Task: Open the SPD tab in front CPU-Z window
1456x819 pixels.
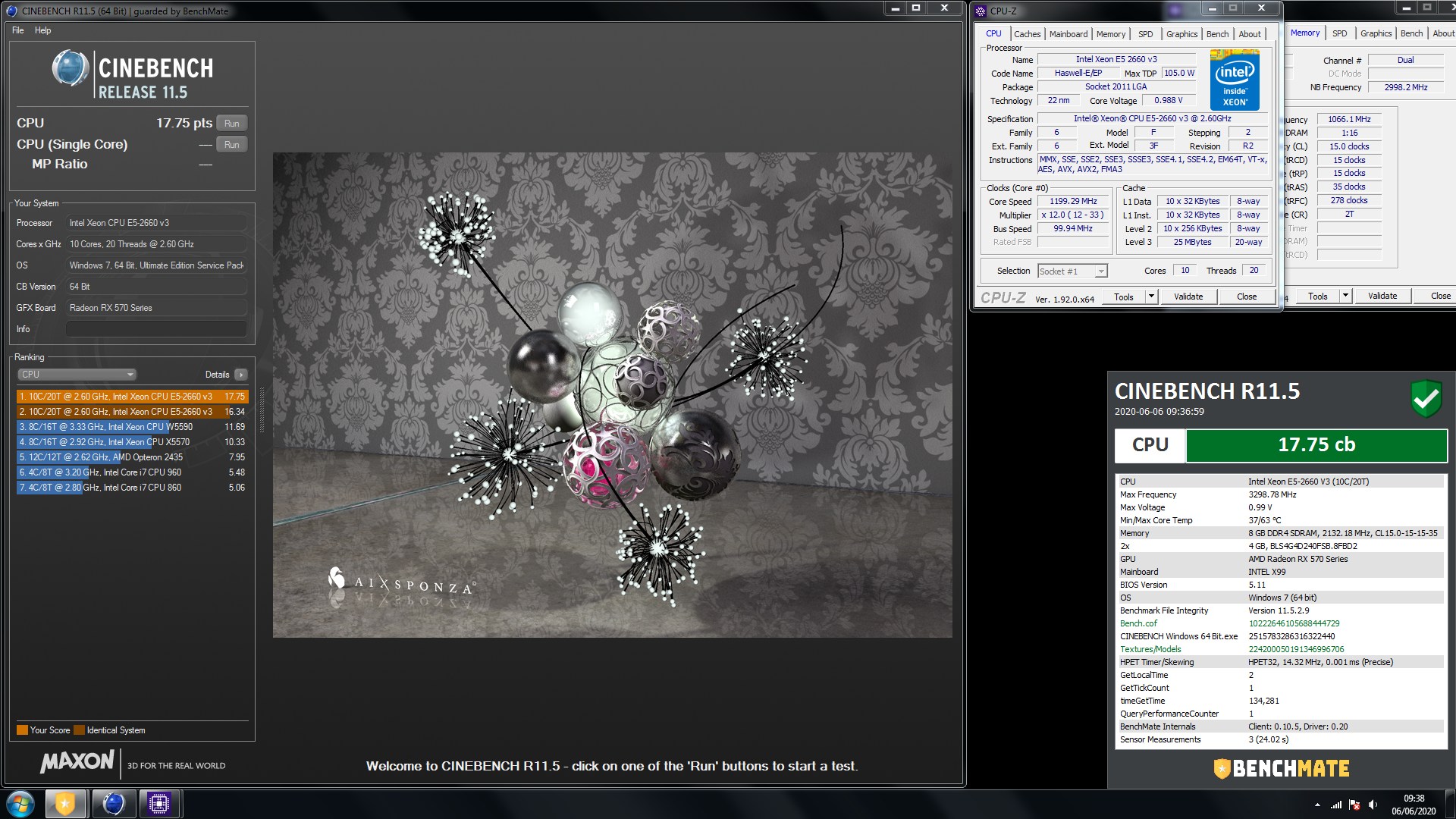Action: [1146, 34]
